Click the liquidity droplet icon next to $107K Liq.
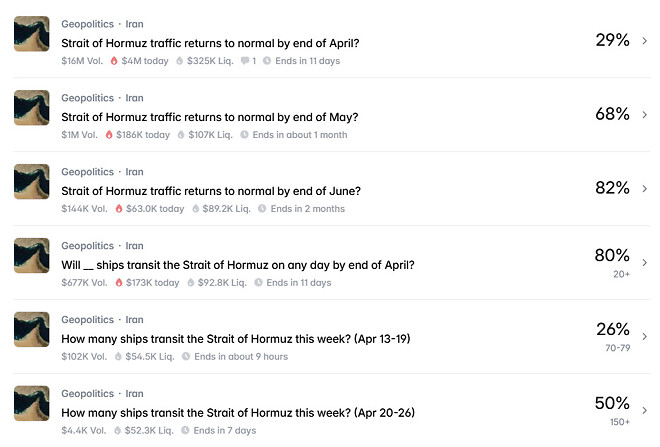 (180, 135)
